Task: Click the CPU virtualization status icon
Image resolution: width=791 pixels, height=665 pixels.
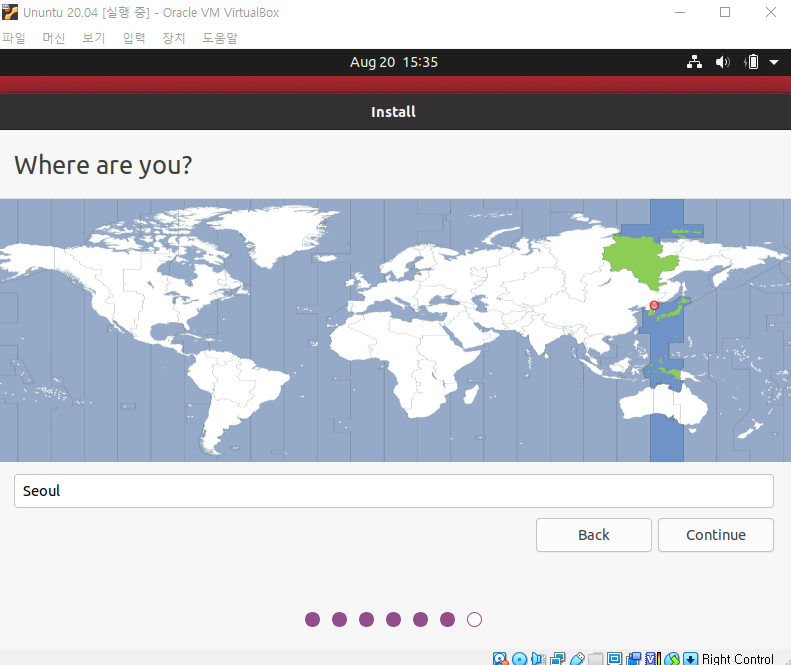Action: pos(653,658)
